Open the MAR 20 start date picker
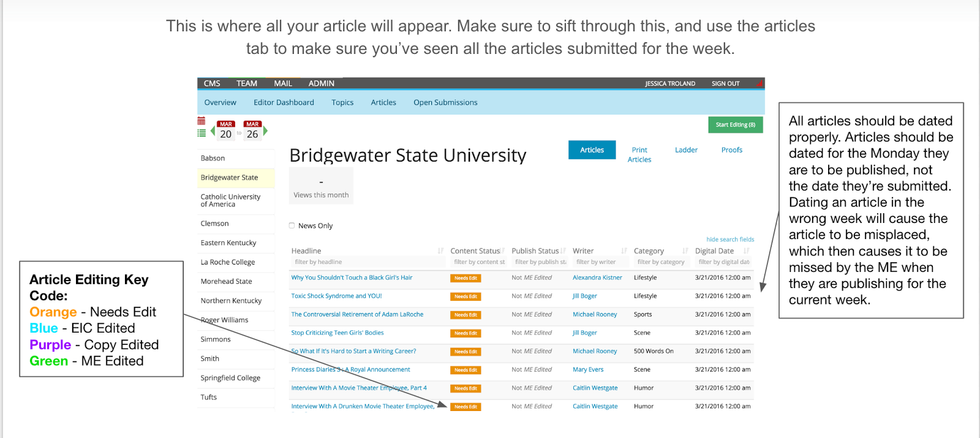Viewport: 980px width, 438px height. click(226, 130)
